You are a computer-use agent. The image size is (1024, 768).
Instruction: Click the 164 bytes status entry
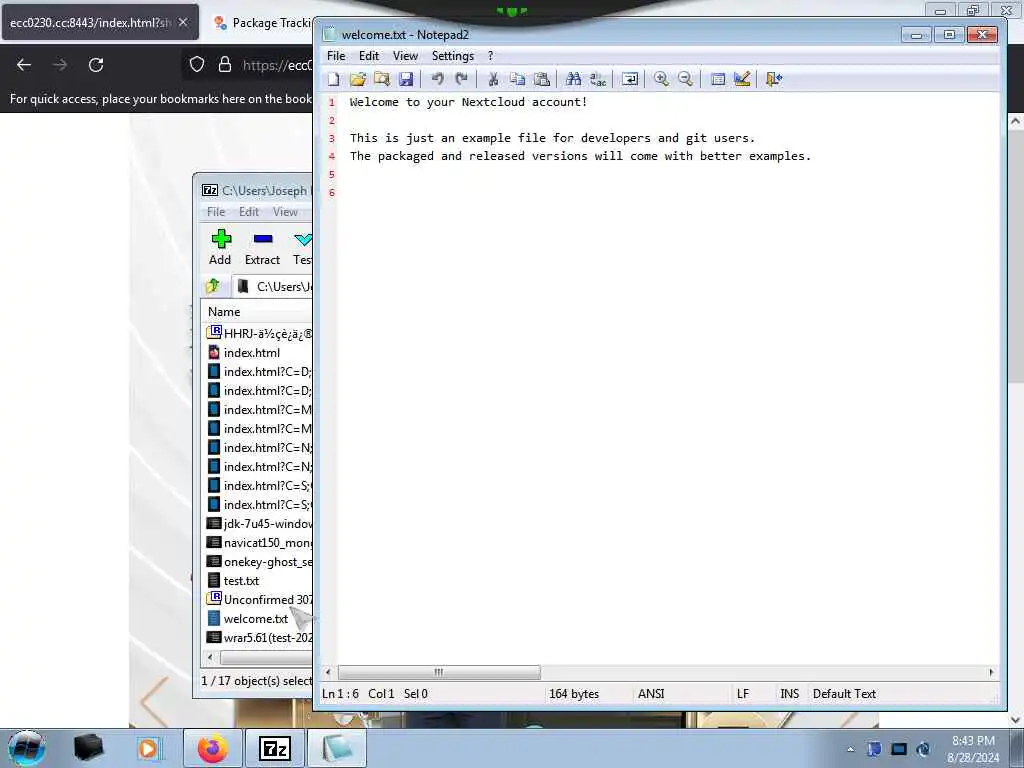(x=574, y=694)
